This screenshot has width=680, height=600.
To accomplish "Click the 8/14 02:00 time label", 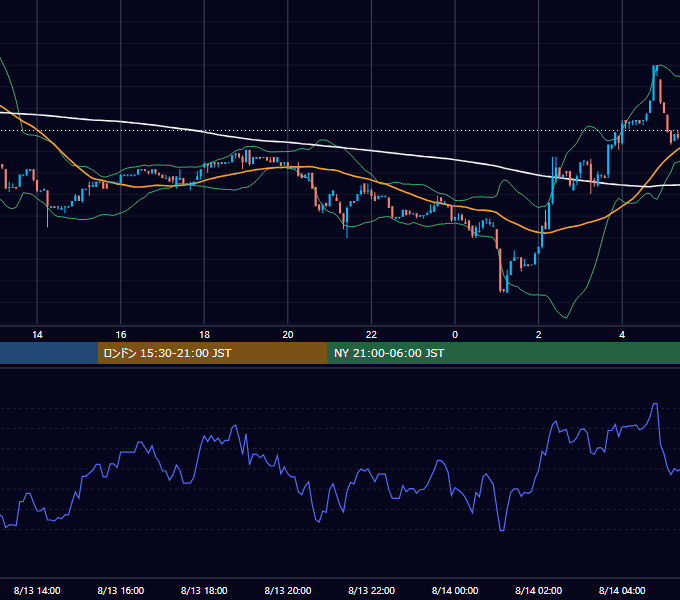I will (x=539, y=590).
